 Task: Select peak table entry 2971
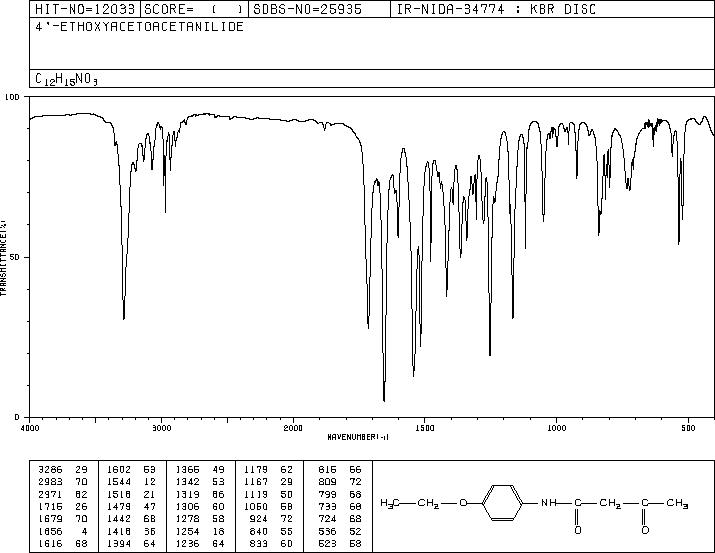tap(50, 494)
